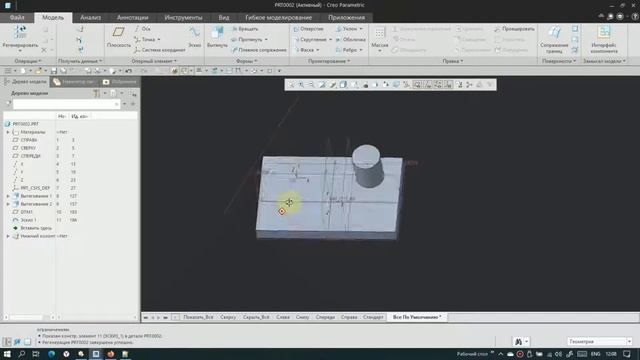The height and width of the screenshot is (360, 640).
Task: Click the Undo icon in quick access toolbar
Action: tap(128, 71)
